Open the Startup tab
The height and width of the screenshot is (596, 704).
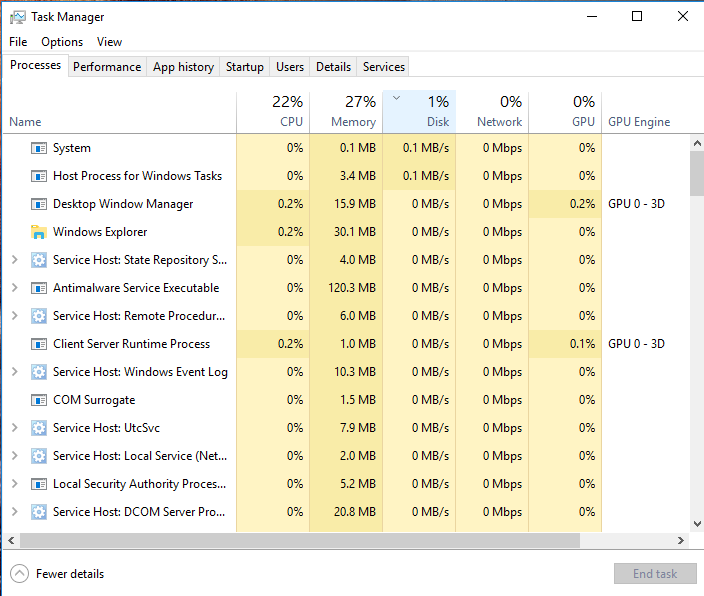(x=245, y=67)
